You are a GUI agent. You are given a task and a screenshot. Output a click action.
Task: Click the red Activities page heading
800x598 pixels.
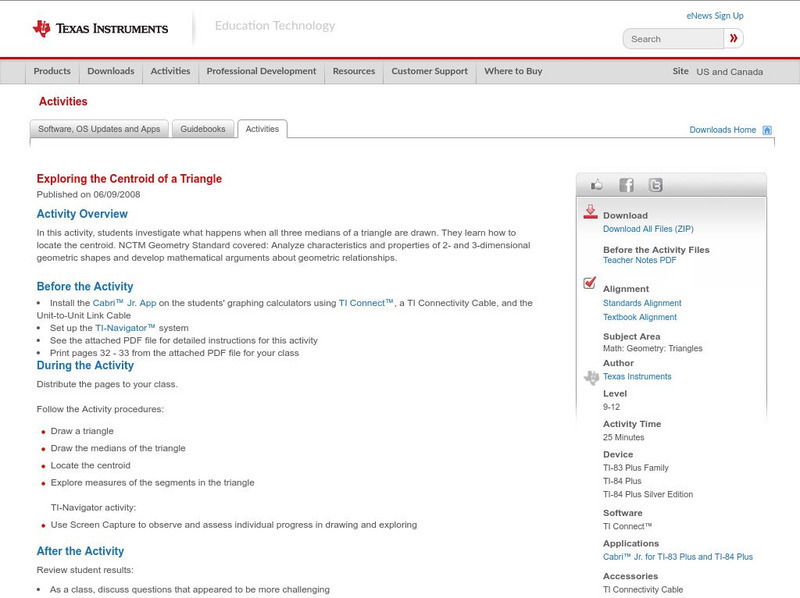(x=63, y=102)
